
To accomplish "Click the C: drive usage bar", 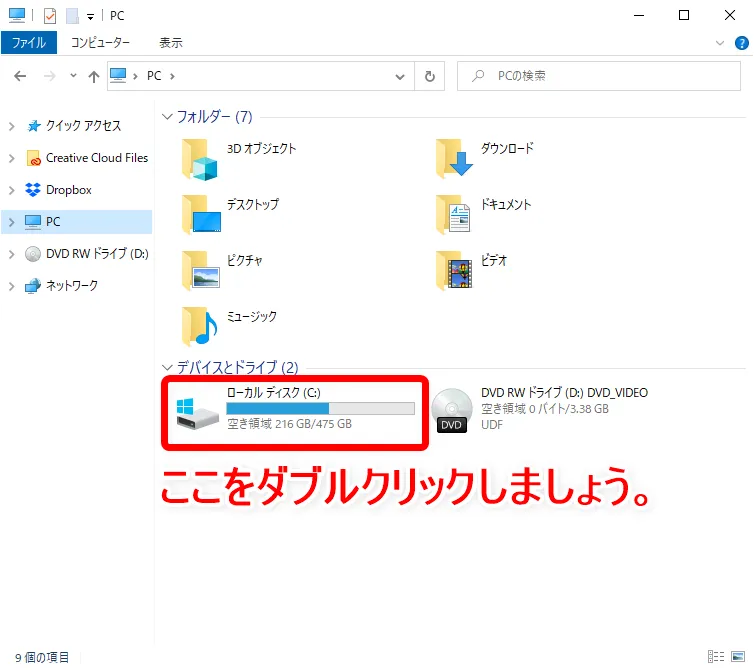I will pyautogui.click(x=320, y=409).
